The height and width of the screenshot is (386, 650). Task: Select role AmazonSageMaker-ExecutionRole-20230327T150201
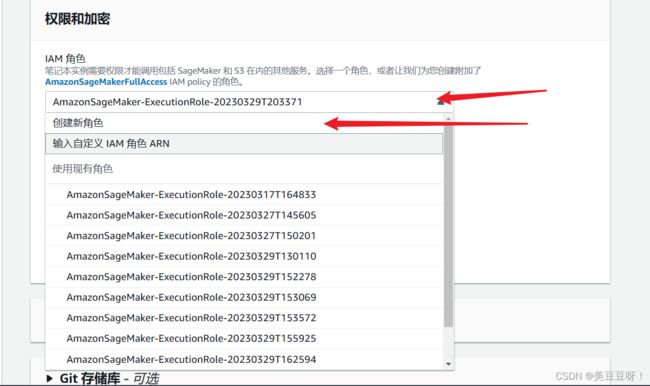(244, 235)
